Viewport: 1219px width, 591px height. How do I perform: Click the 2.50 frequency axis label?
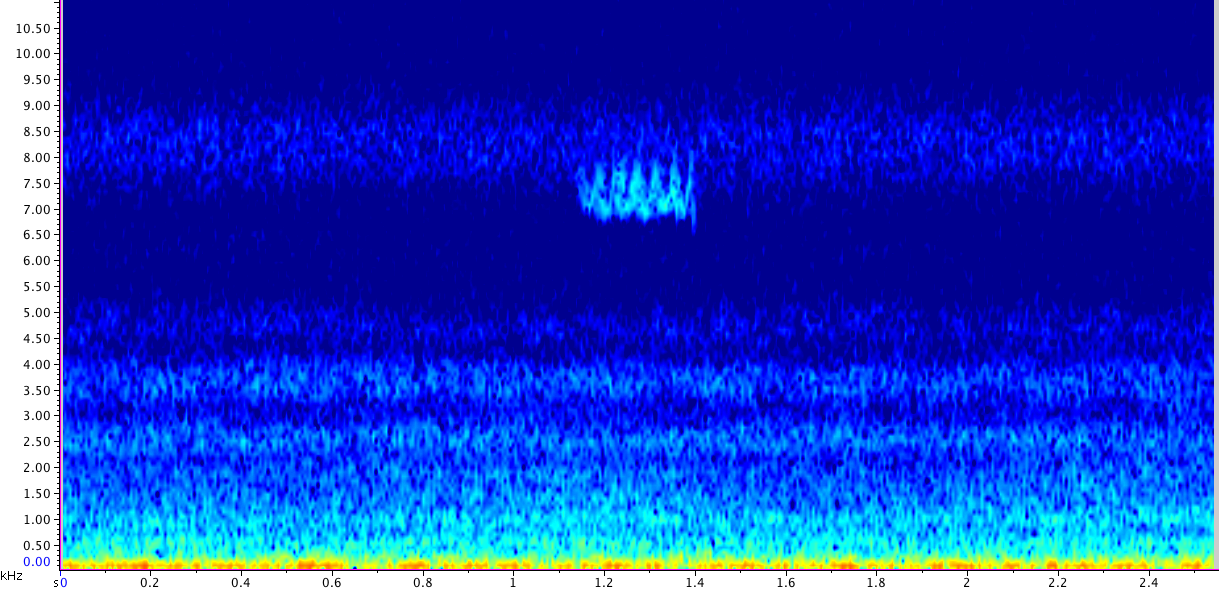tap(37, 442)
